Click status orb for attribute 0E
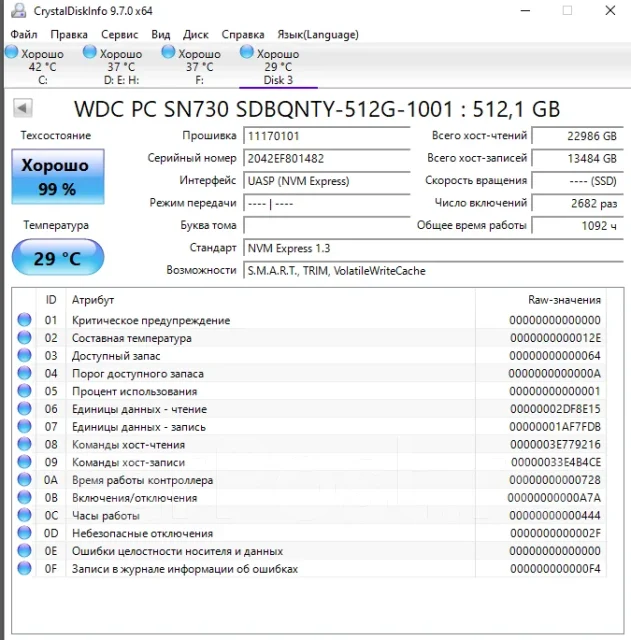Screen dimensions: 631x640 (24, 551)
